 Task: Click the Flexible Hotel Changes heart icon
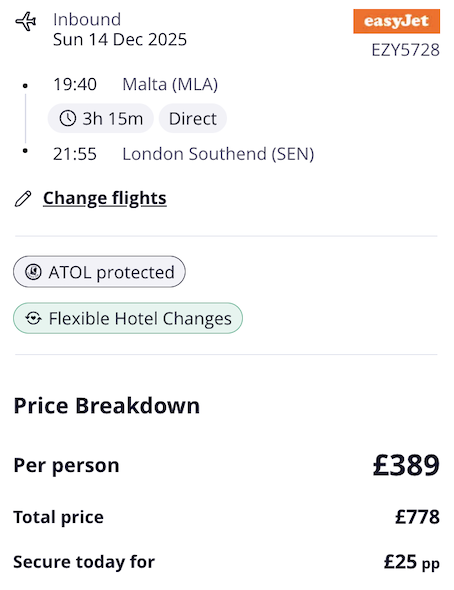point(33,318)
